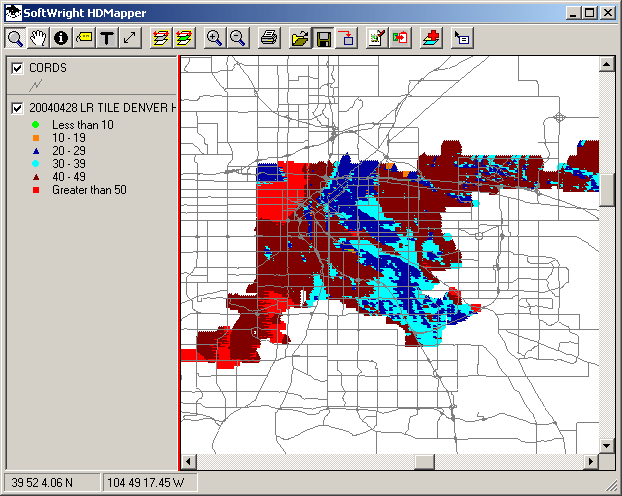Screen dimensions: 622x496
Task: Click second layer stack icon with green layer
Action: [184, 38]
